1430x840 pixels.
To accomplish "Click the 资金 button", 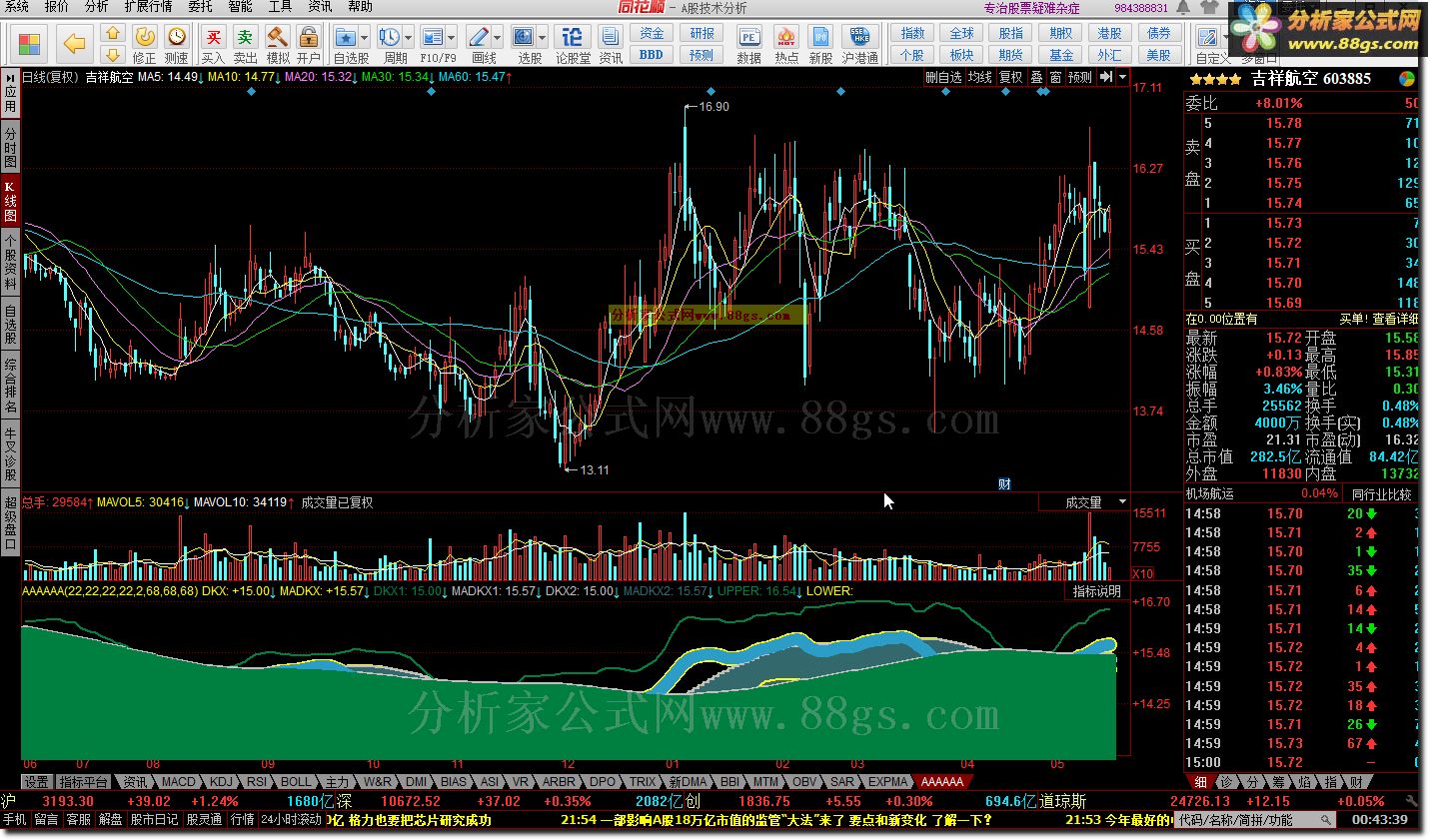I will pos(652,34).
